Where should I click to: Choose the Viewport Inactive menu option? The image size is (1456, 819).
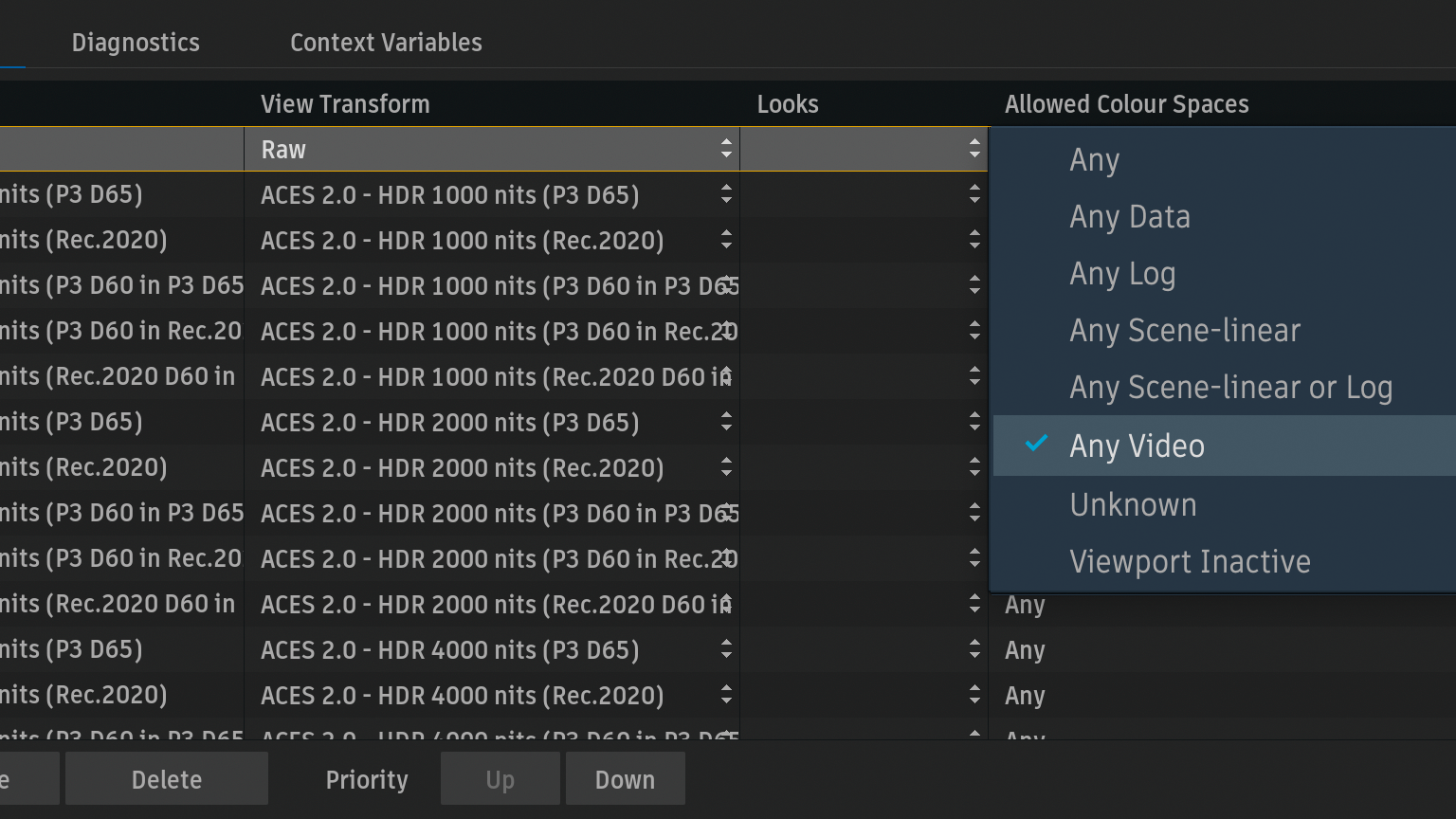(x=1225, y=562)
